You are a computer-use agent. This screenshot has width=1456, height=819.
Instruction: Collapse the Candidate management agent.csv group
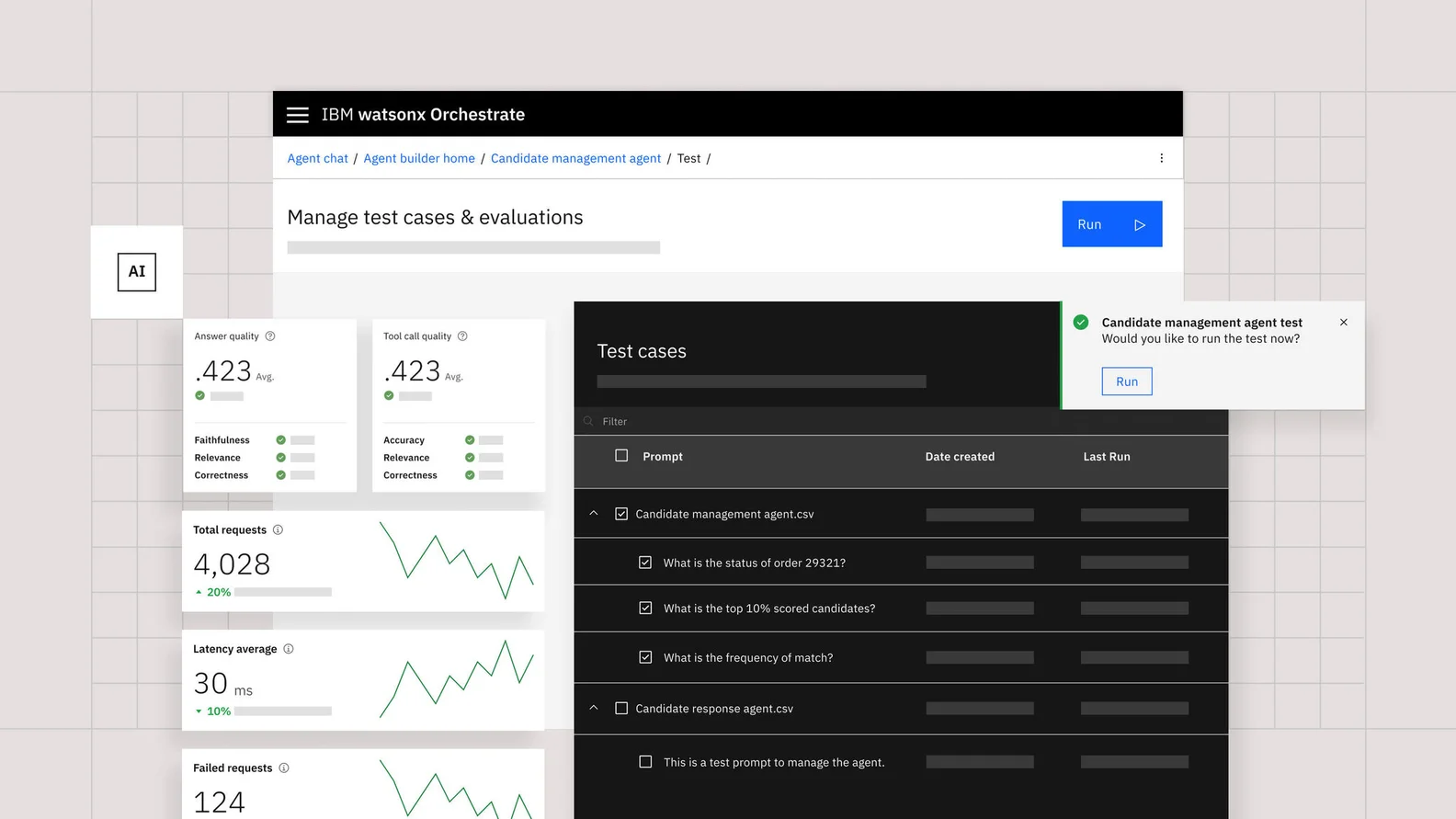pos(594,514)
